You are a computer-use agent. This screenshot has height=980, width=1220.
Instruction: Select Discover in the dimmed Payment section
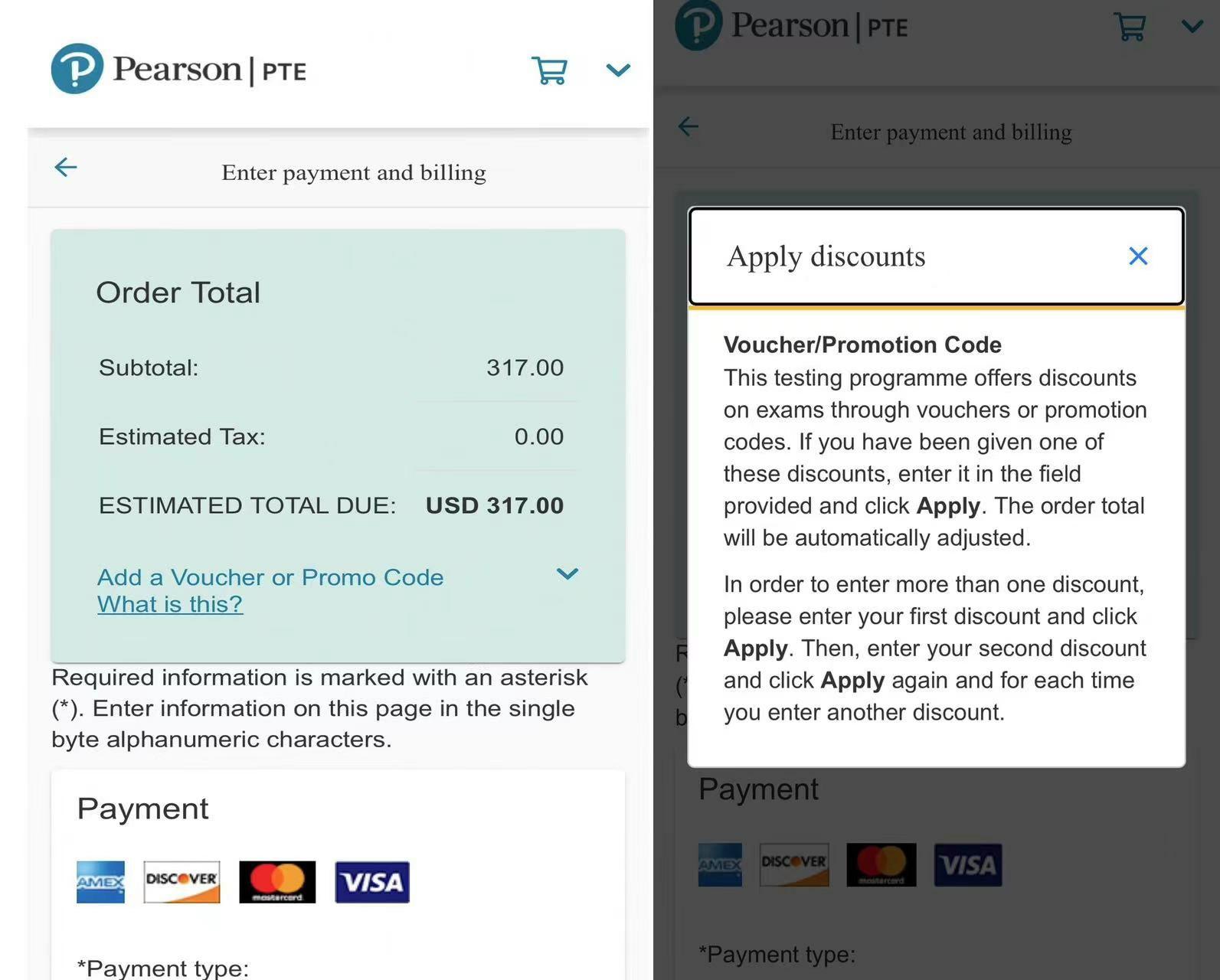click(x=794, y=864)
